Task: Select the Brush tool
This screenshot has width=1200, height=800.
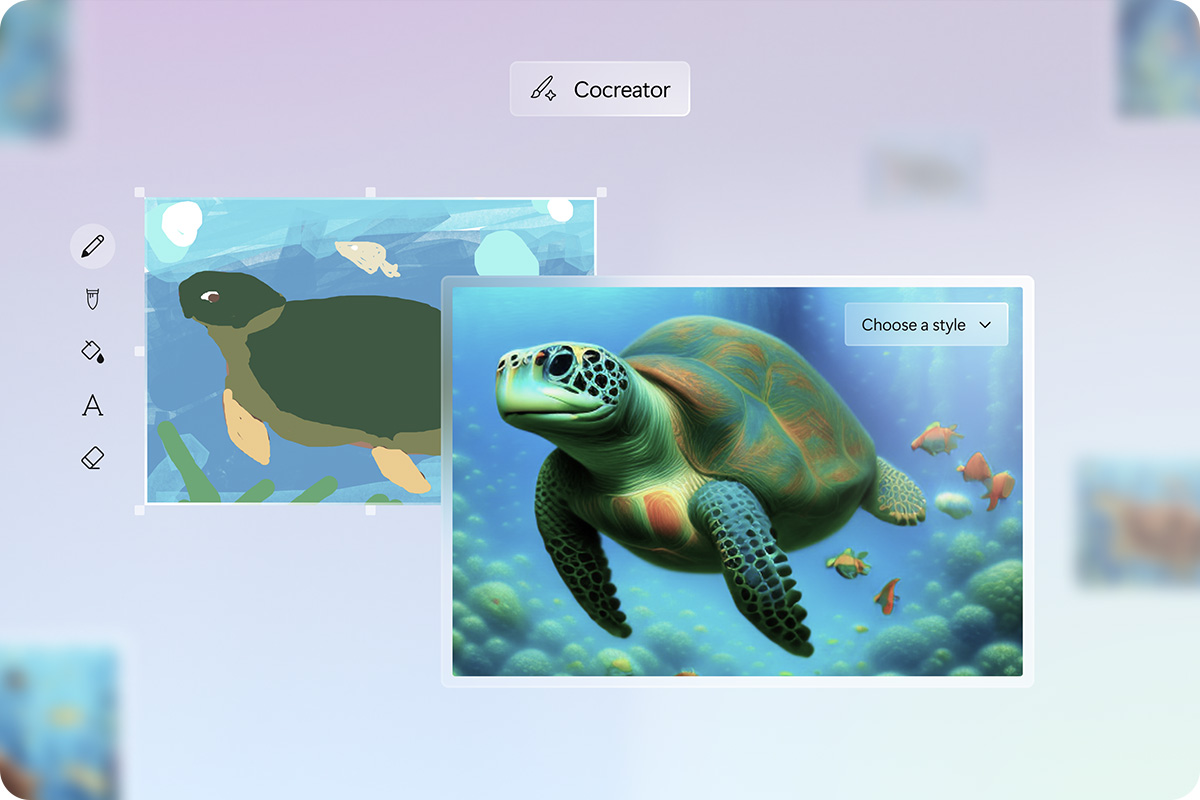Action: click(x=92, y=298)
